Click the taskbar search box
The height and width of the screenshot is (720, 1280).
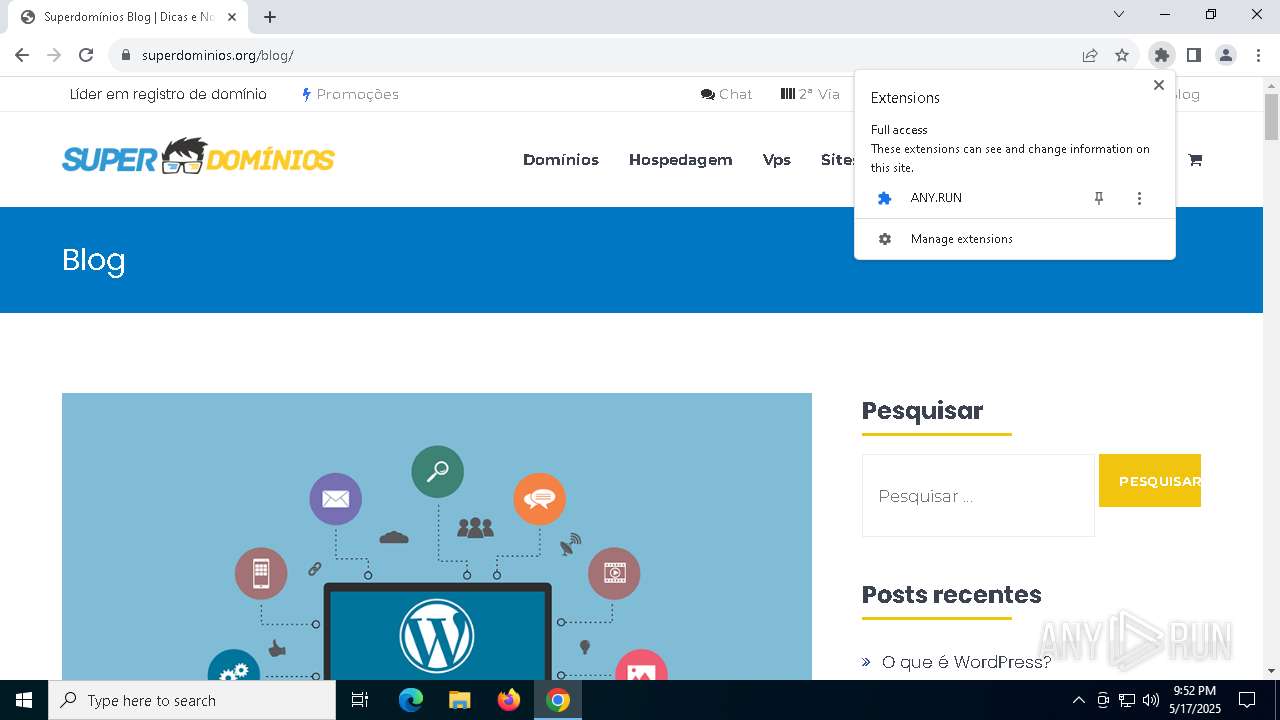click(192, 700)
